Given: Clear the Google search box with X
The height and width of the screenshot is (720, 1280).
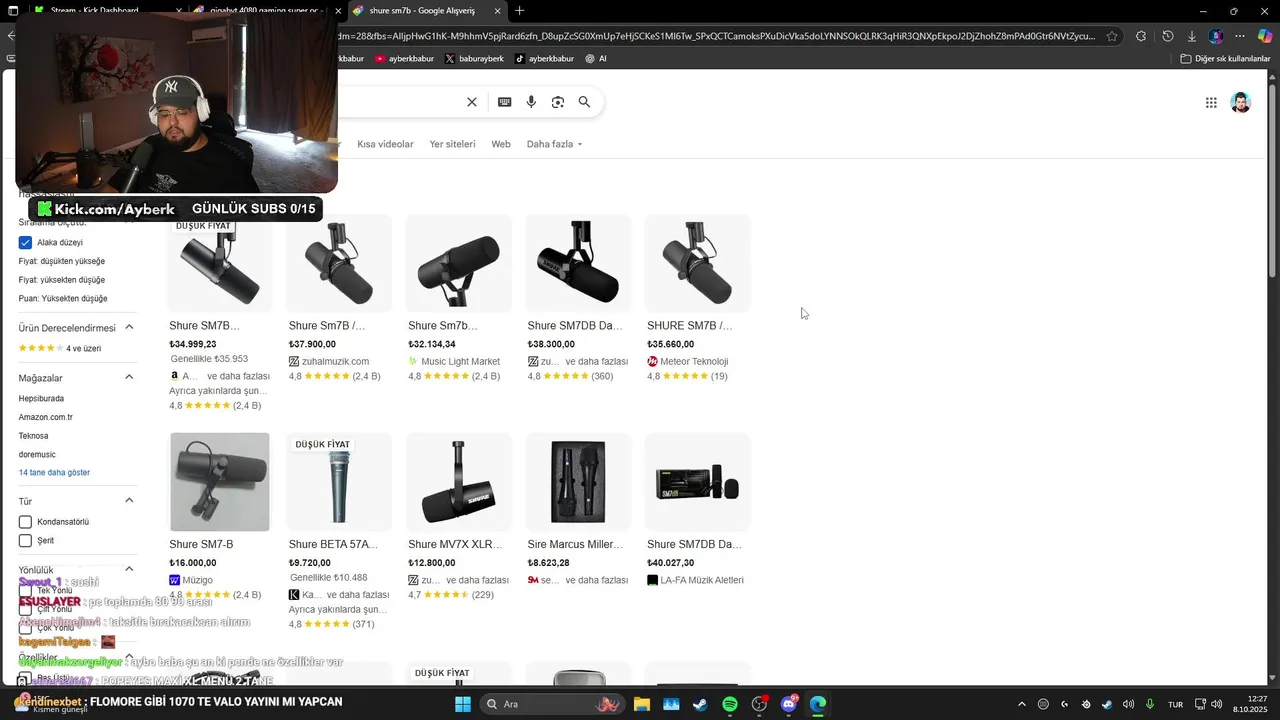Looking at the screenshot, I should [472, 102].
